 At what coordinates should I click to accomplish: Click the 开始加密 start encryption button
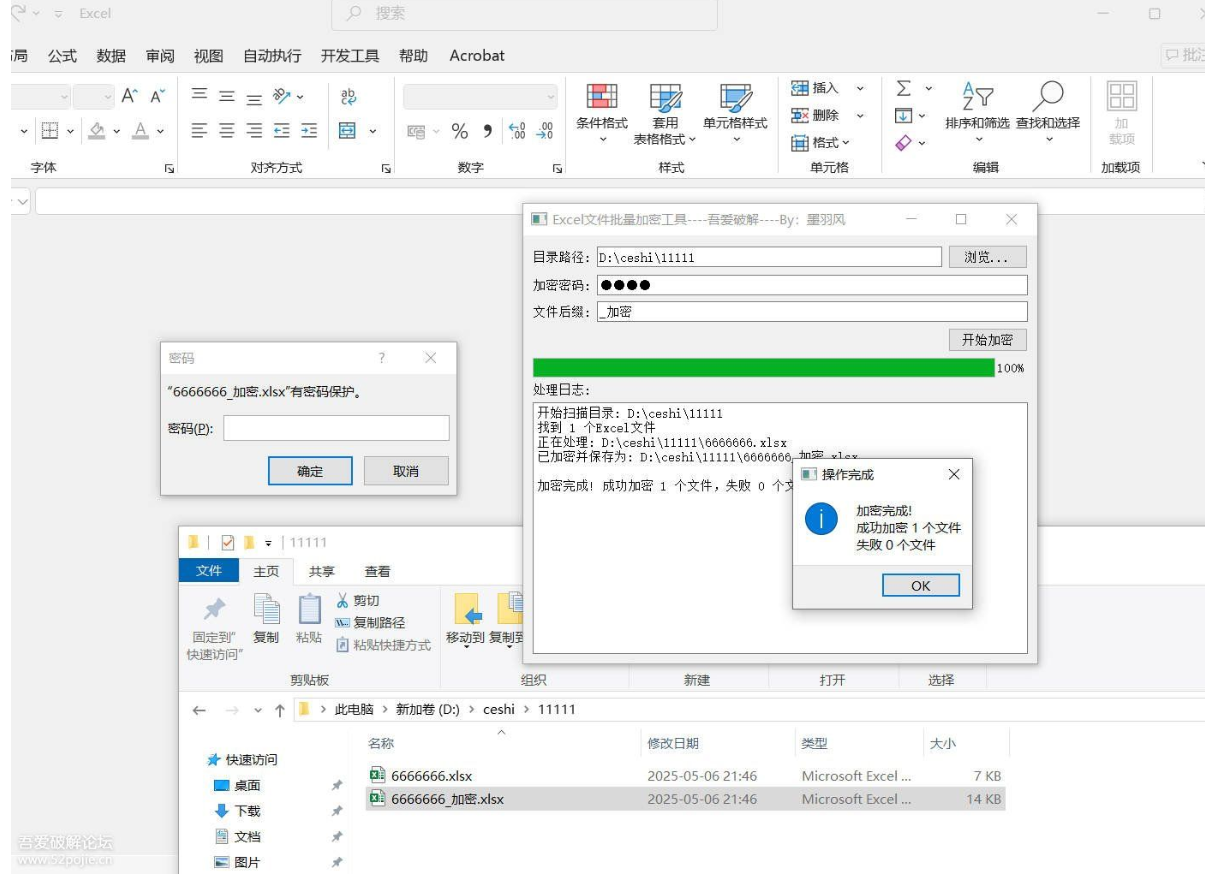click(x=988, y=340)
